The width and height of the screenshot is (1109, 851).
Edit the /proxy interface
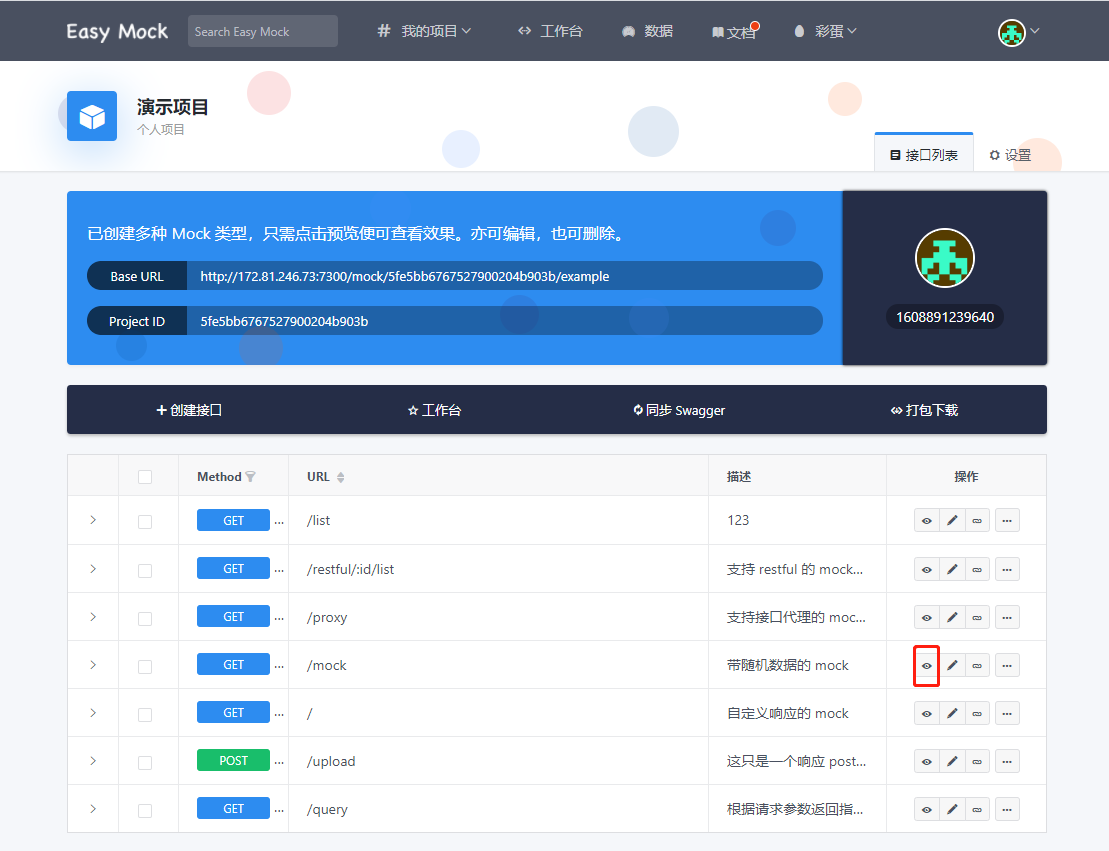[952, 618]
